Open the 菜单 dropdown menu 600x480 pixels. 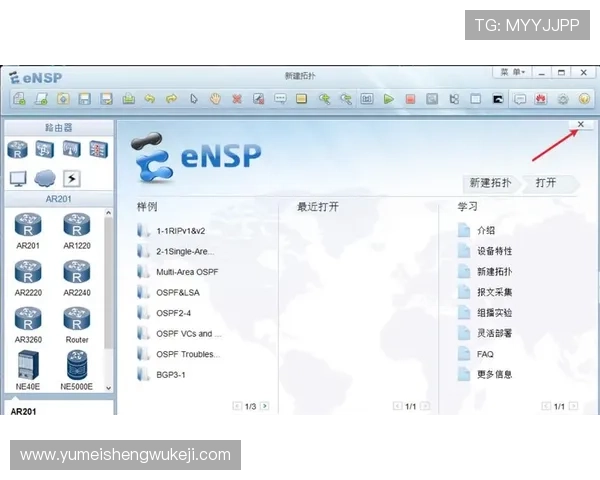click(512, 72)
